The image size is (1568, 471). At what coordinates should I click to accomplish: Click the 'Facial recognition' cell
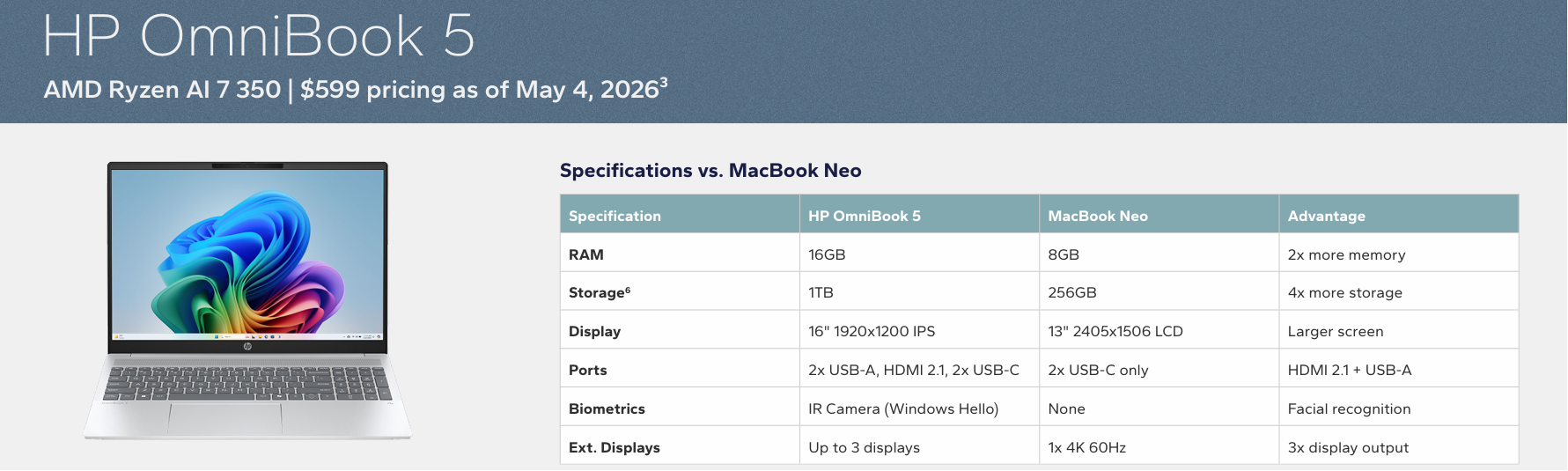pyautogui.click(x=1399, y=408)
